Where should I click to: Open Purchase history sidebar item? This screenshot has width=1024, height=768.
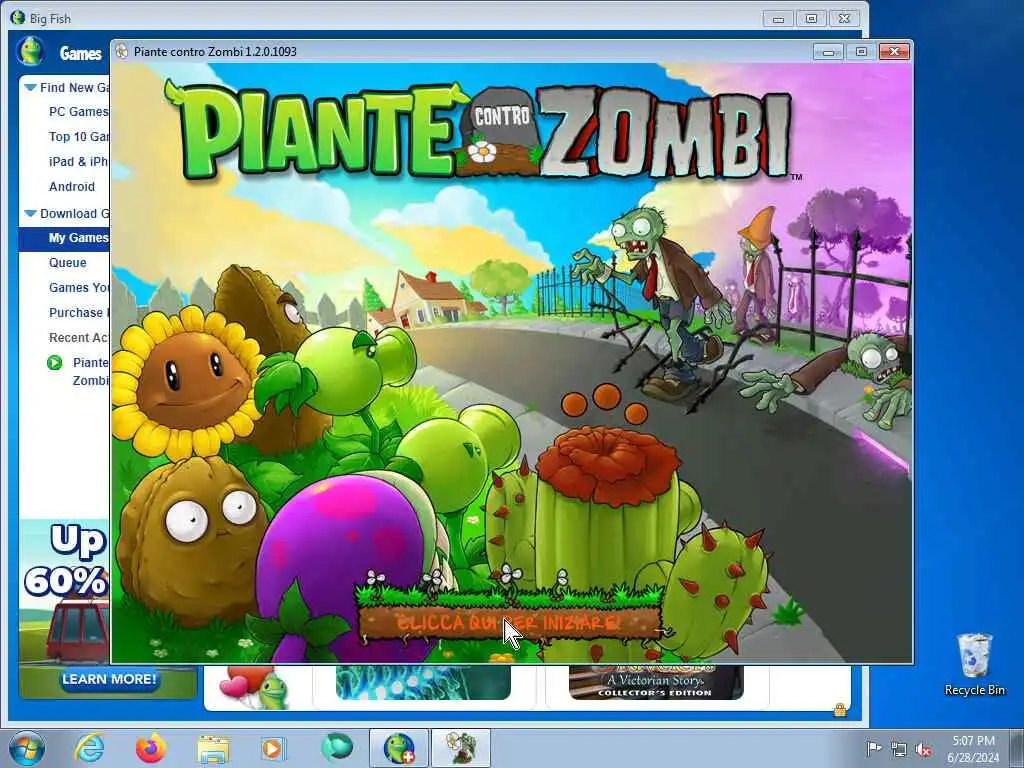(x=78, y=313)
